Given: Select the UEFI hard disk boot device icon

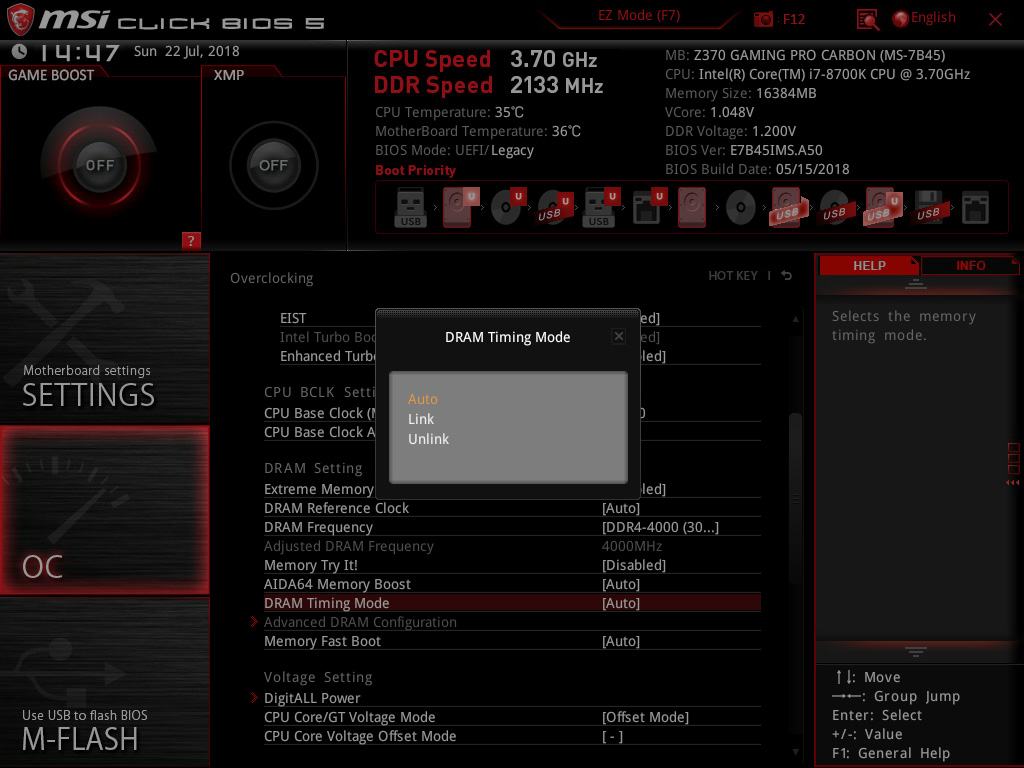Looking at the screenshot, I should coord(460,208).
